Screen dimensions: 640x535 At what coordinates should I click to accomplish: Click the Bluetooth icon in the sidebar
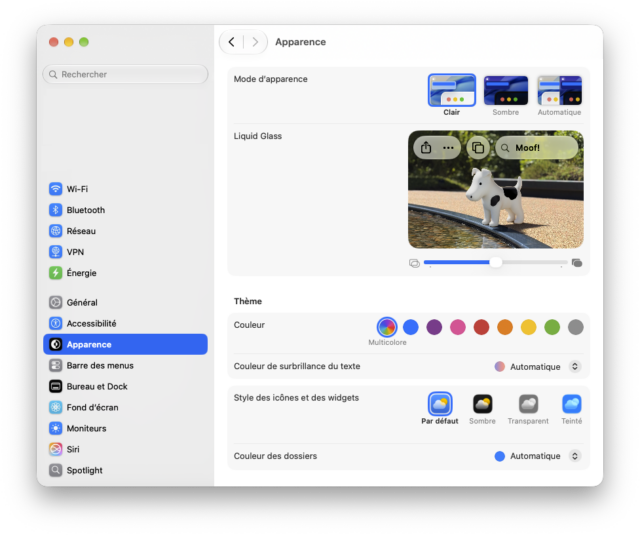pos(56,210)
